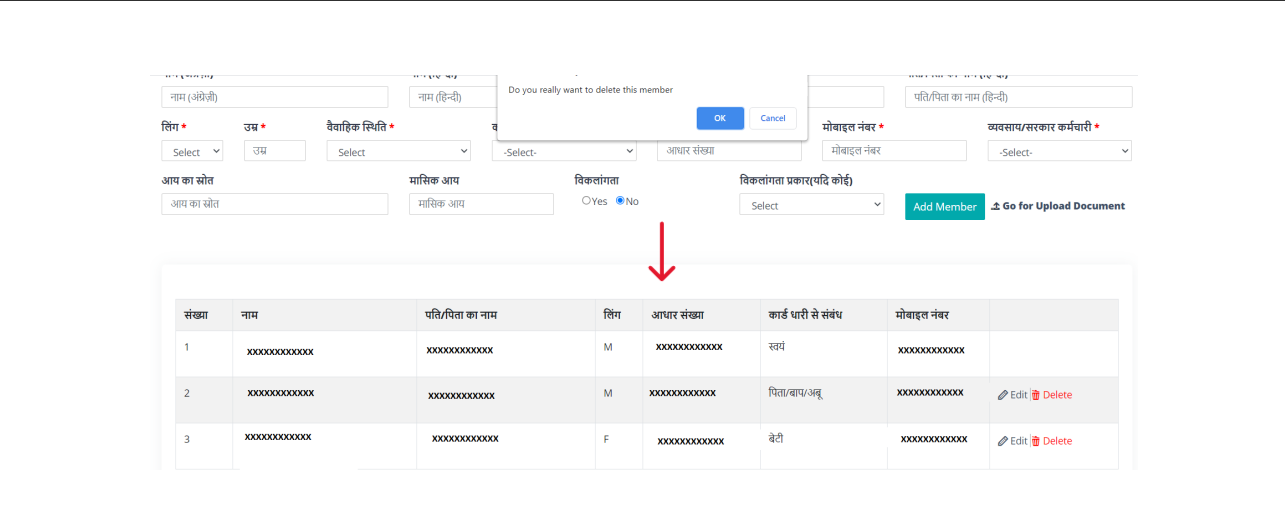Open the विकलांगता प्रकार dropdown
This screenshot has height=532, width=1285.
[x=811, y=205]
